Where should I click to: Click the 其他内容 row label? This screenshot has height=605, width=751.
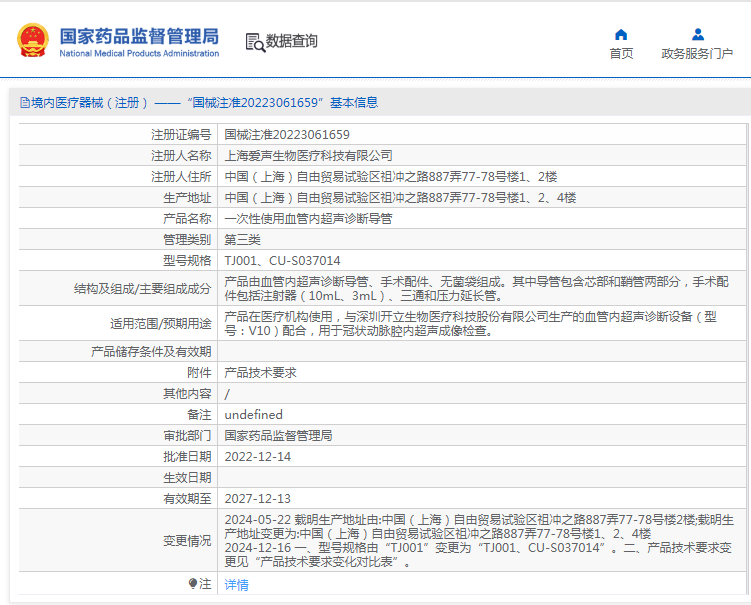tap(187, 394)
